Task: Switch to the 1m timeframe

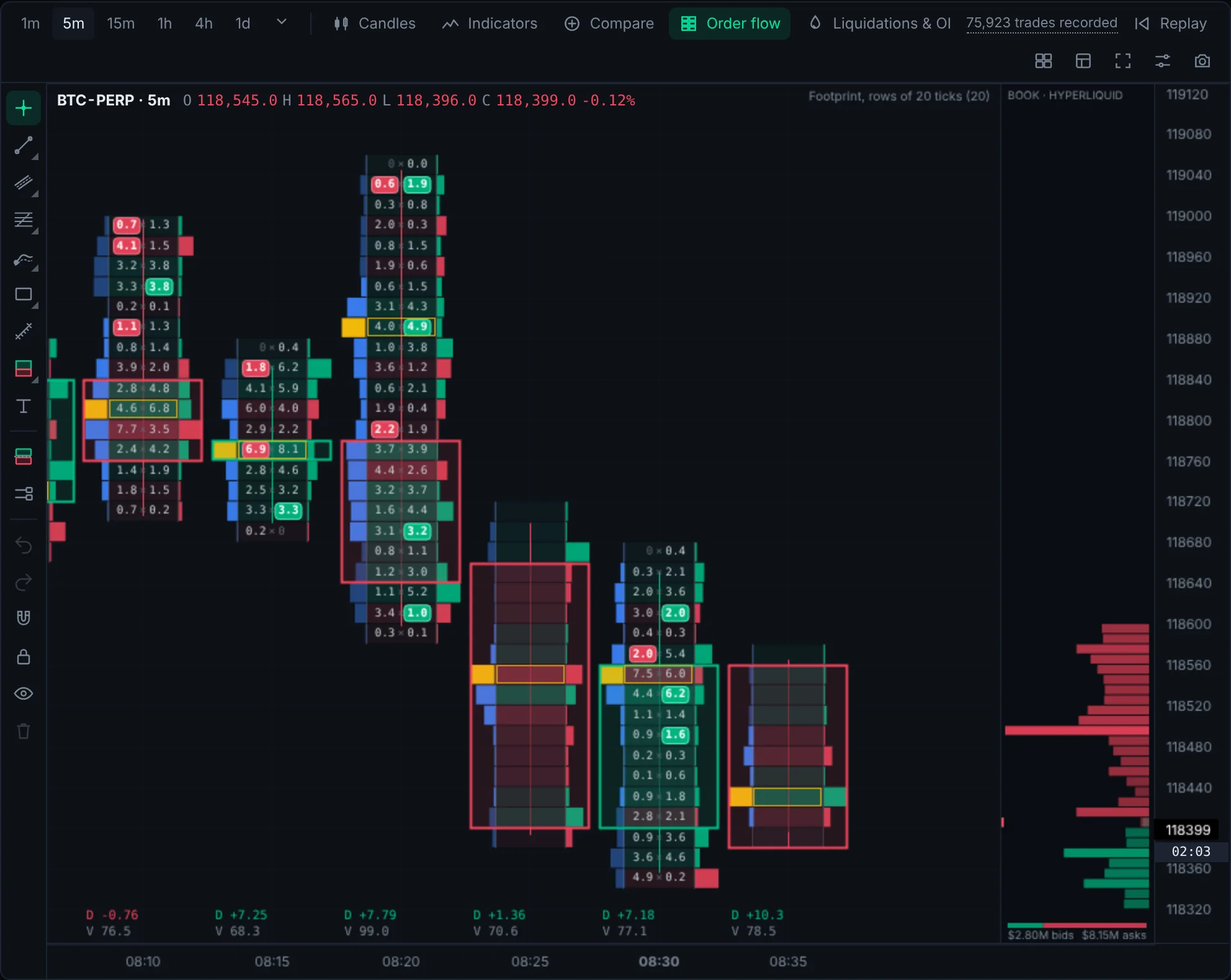Action: 30,24
